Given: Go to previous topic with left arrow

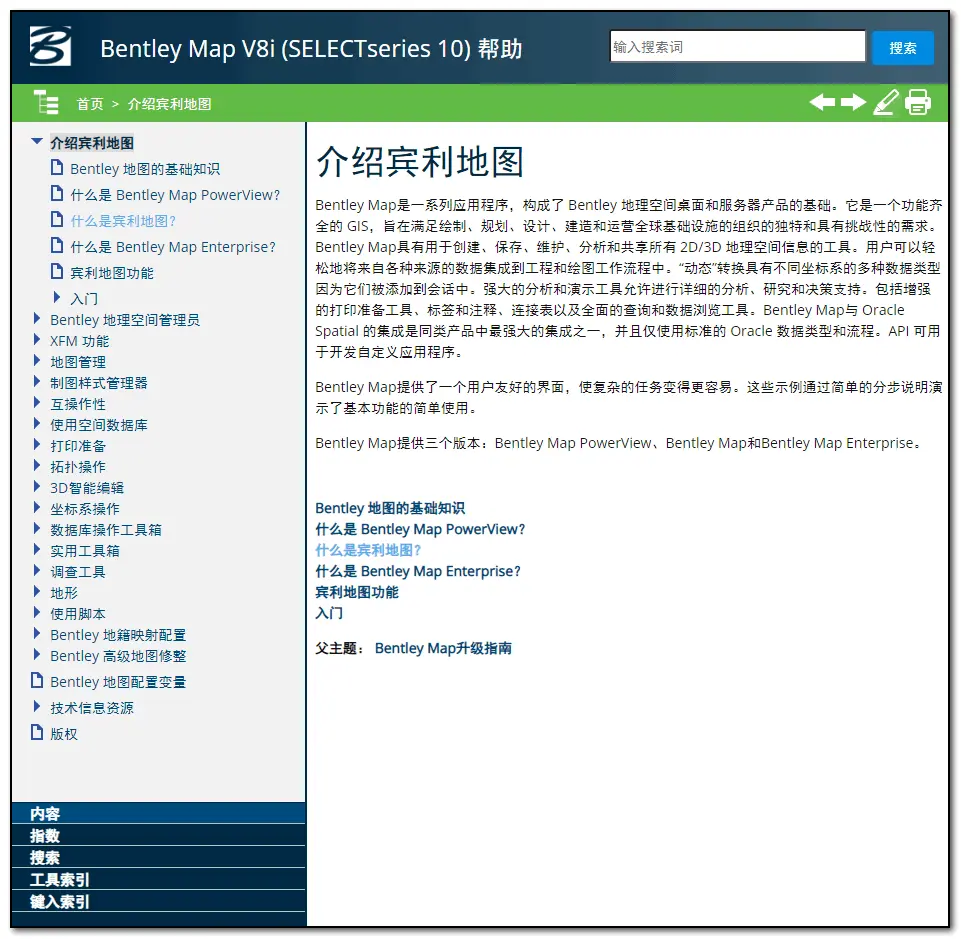Looking at the screenshot, I should [x=822, y=102].
